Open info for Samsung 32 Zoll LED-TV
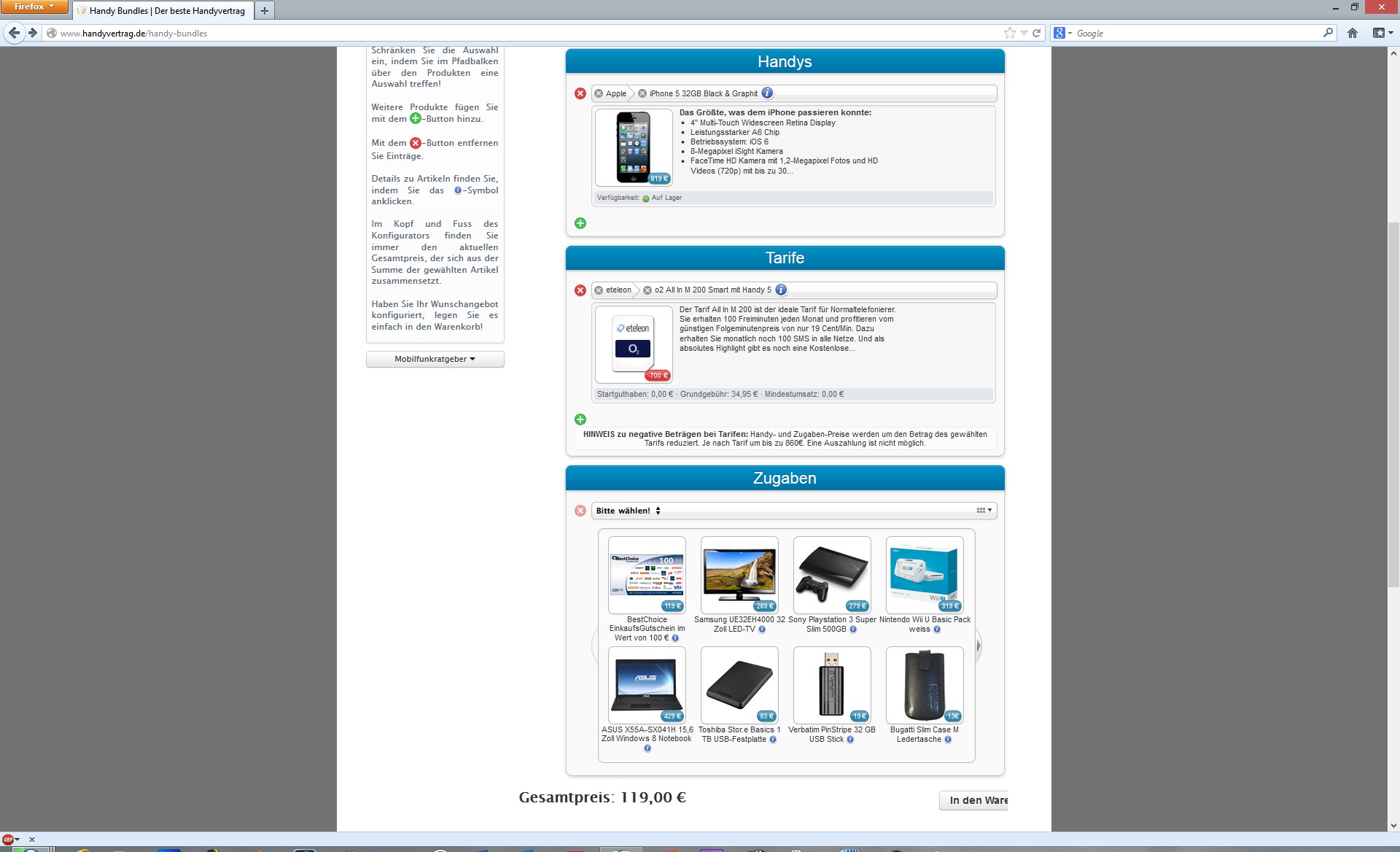 (762, 630)
